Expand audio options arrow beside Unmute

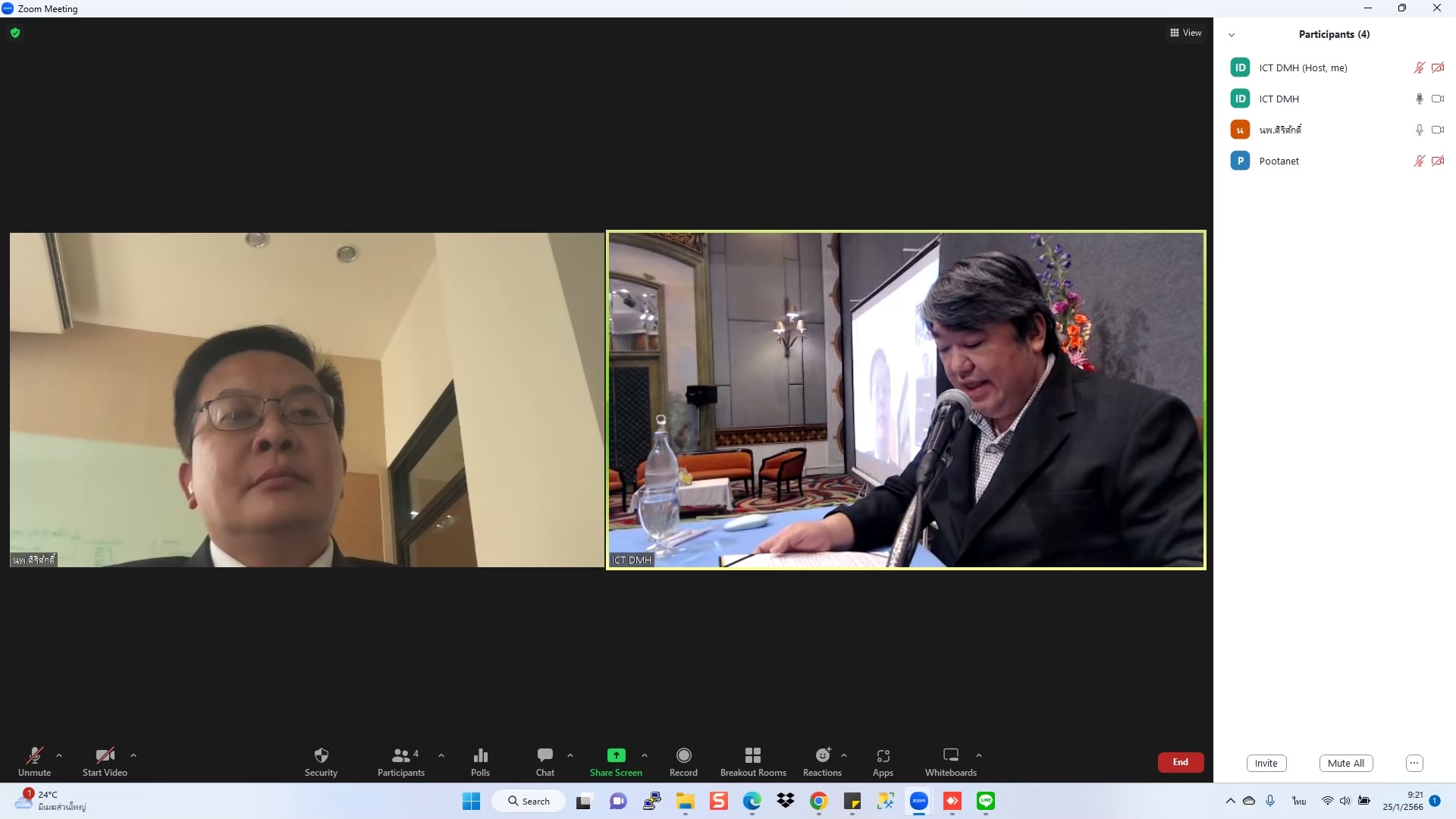[59, 755]
